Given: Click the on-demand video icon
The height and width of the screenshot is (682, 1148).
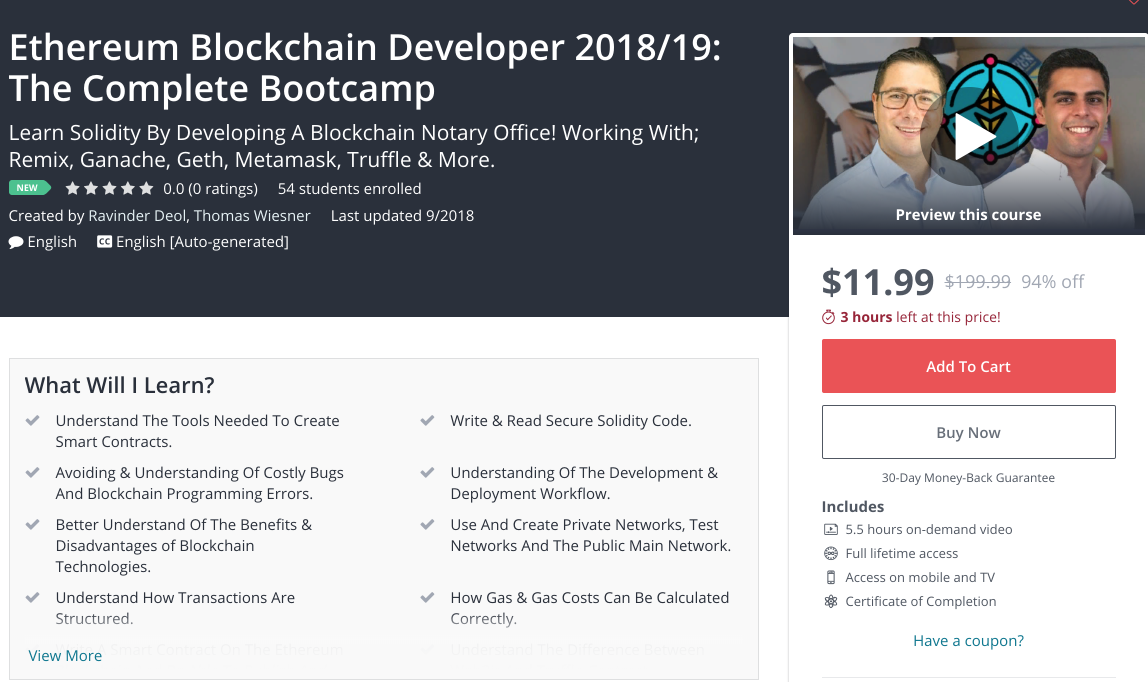Looking at the screenshot, I should pyautogui.click(x=830, y=530).
